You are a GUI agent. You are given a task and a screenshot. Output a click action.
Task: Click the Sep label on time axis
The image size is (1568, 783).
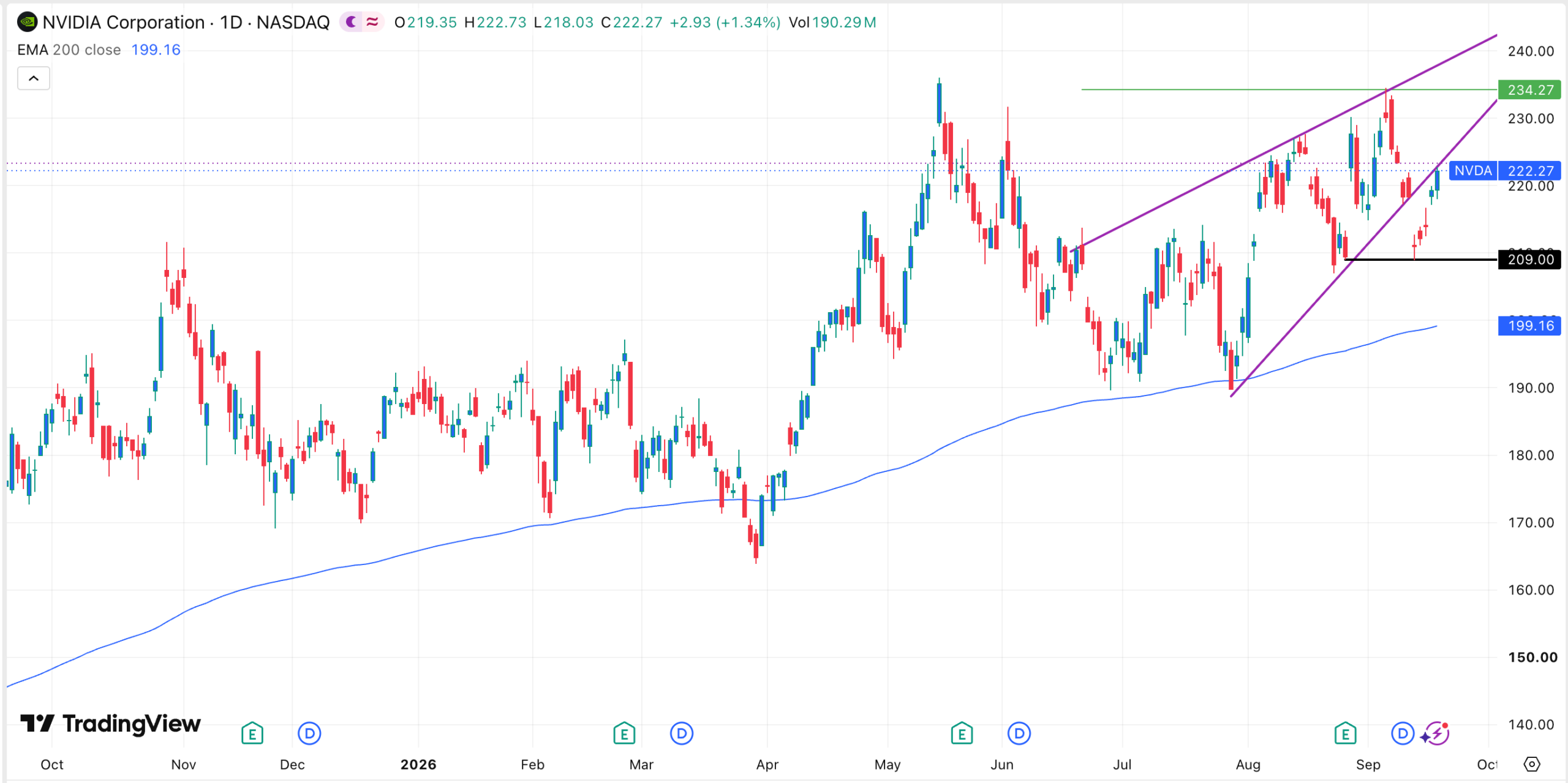click(x=1368, y=765)
